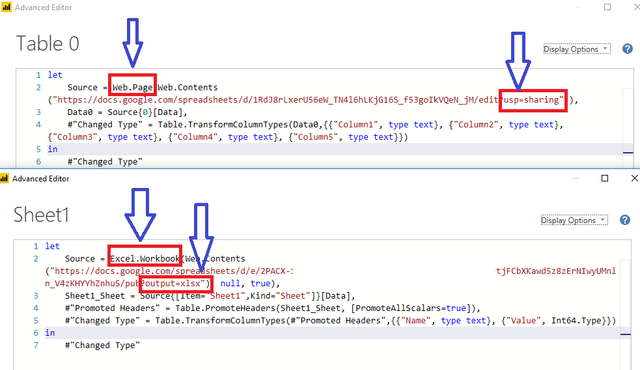Viewport: 640px width, 370px height.
Task: Maximize the Table 0 Advanced Editor window
Action: point(607,7)
